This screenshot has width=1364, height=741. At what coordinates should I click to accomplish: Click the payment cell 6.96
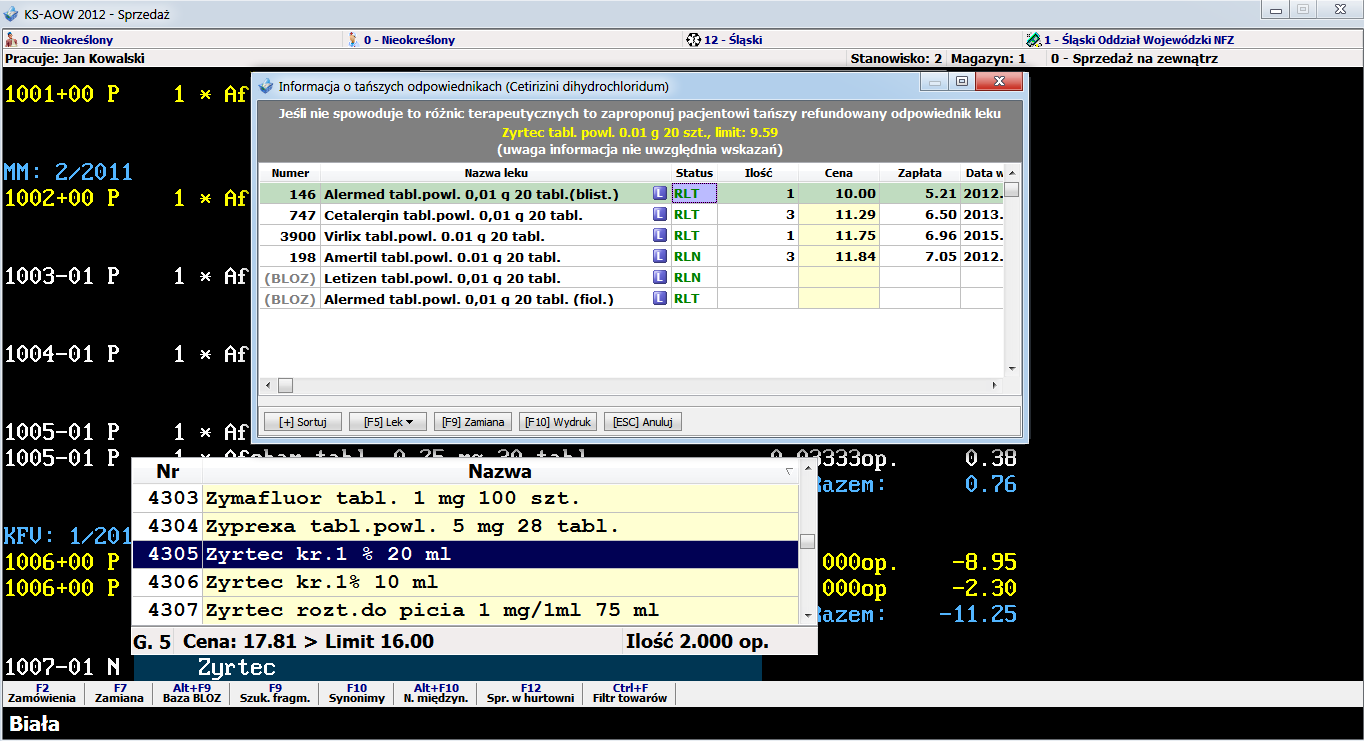click(920, 235)
